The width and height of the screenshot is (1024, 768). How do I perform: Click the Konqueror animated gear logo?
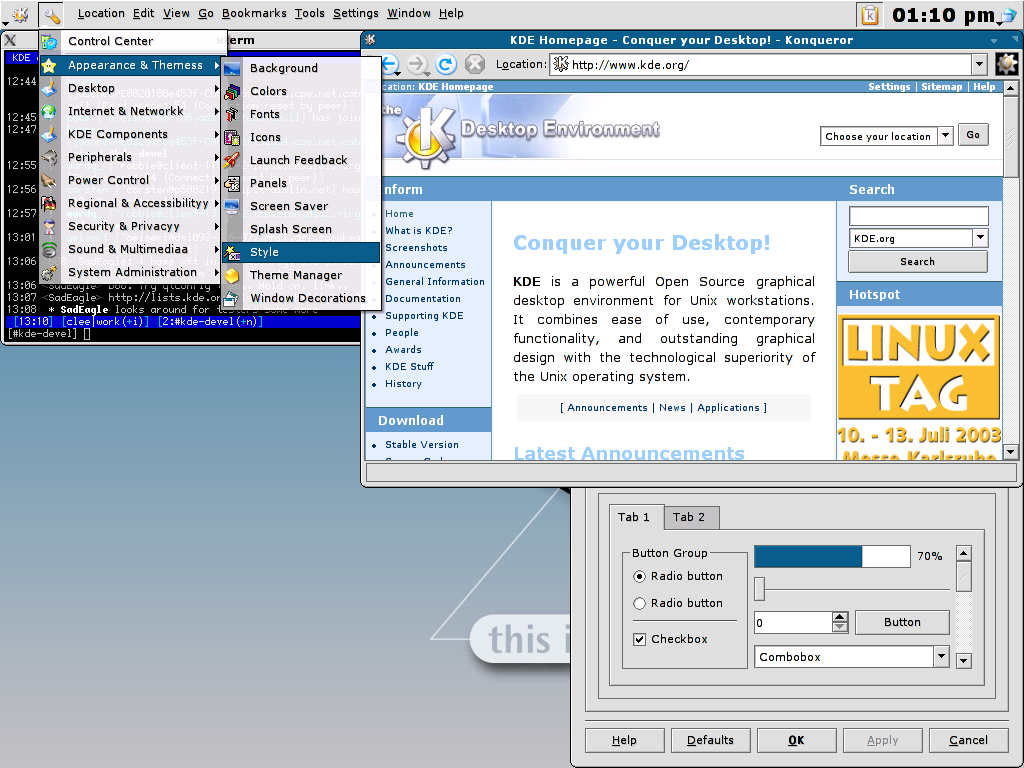(x=1006, y=64)
